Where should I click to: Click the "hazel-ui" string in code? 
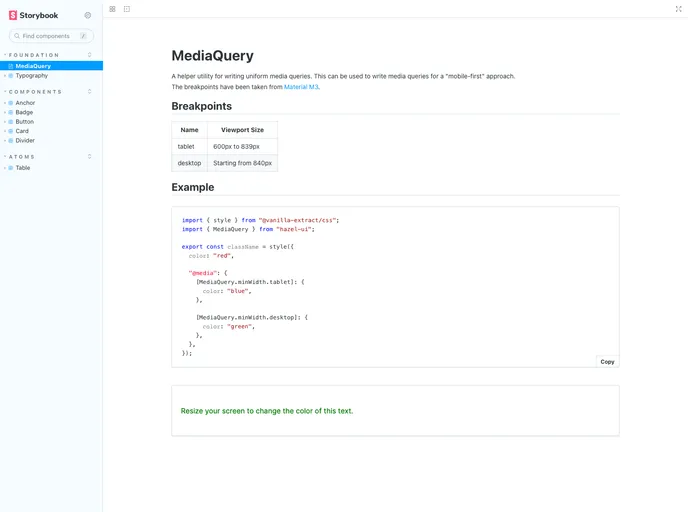tap(294, 229)
